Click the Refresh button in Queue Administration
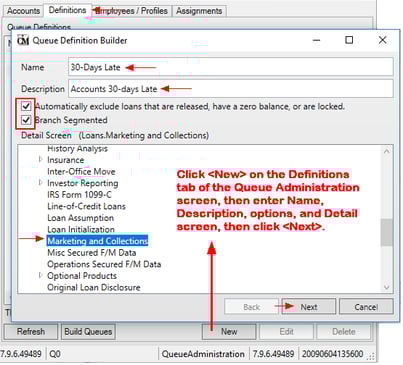Image resolution: width=403 pixels, height=365 pixels. click(31, 332)
